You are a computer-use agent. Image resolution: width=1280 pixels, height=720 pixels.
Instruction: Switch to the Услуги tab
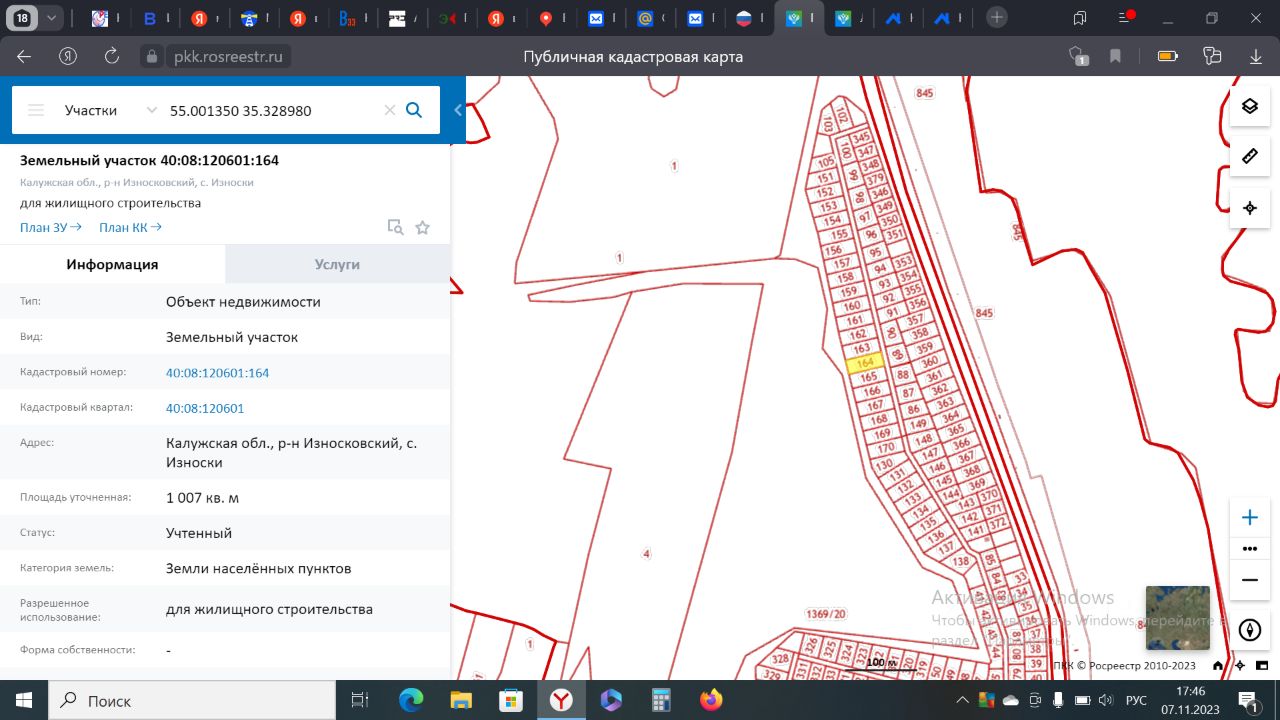click(337, 264)
